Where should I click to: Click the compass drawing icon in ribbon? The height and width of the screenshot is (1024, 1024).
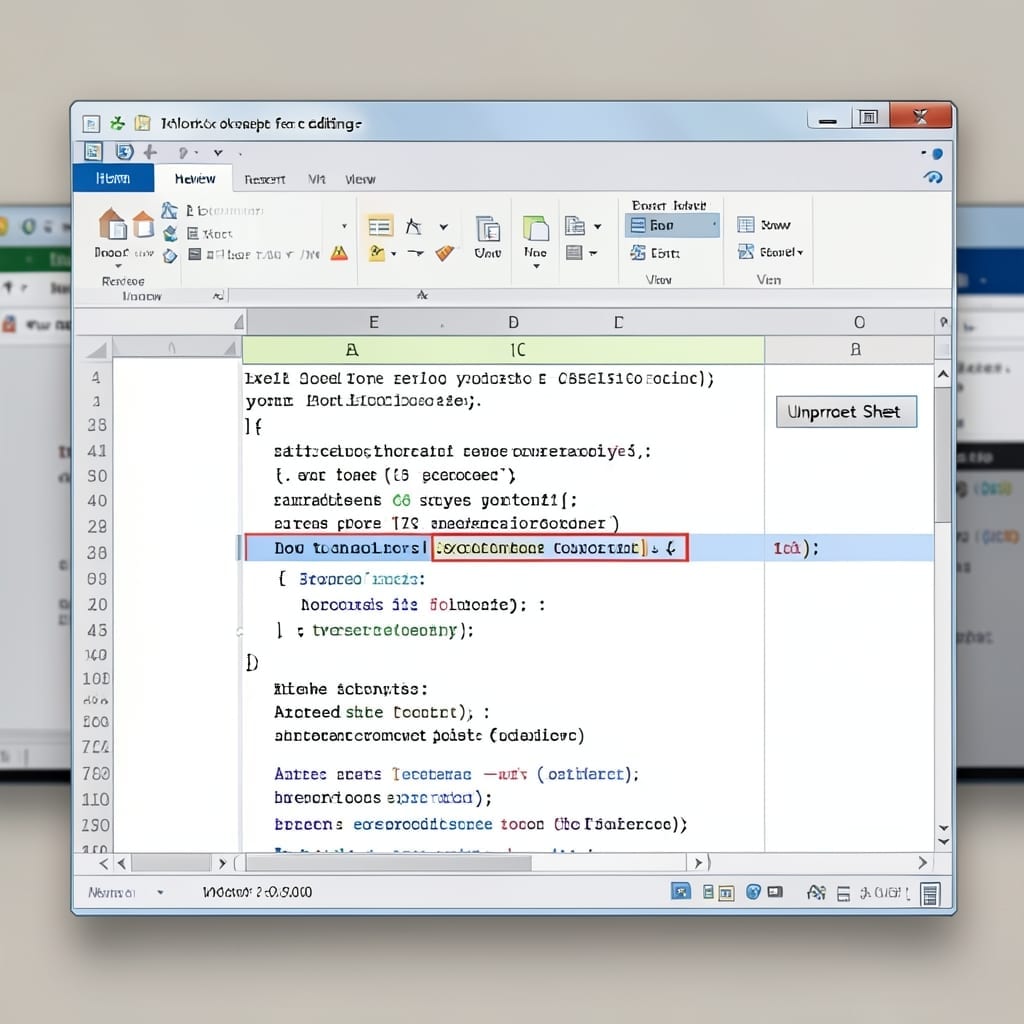tap(413, 227)
